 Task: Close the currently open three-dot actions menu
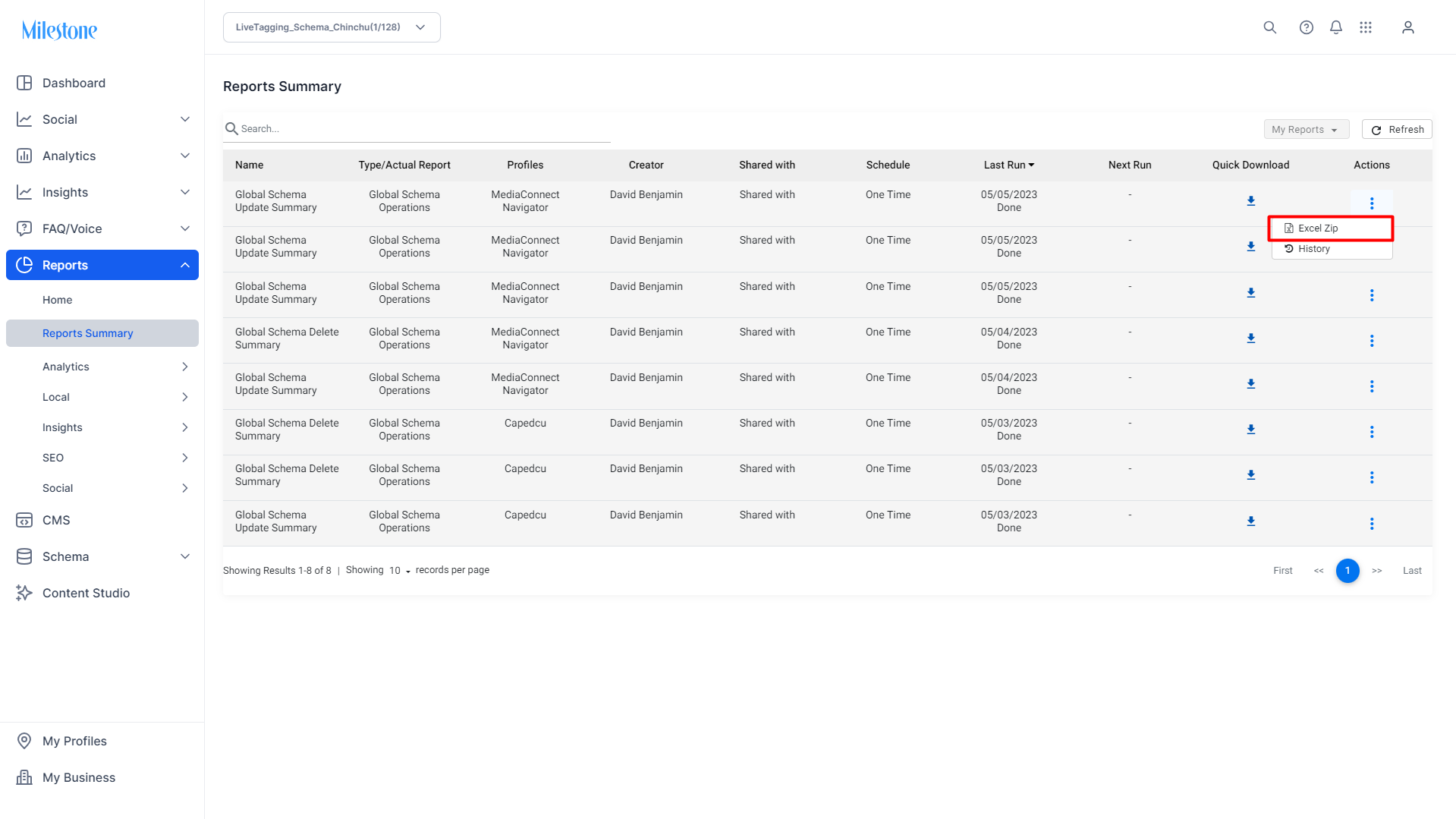pyautogui.click(x=1372, y=203)
